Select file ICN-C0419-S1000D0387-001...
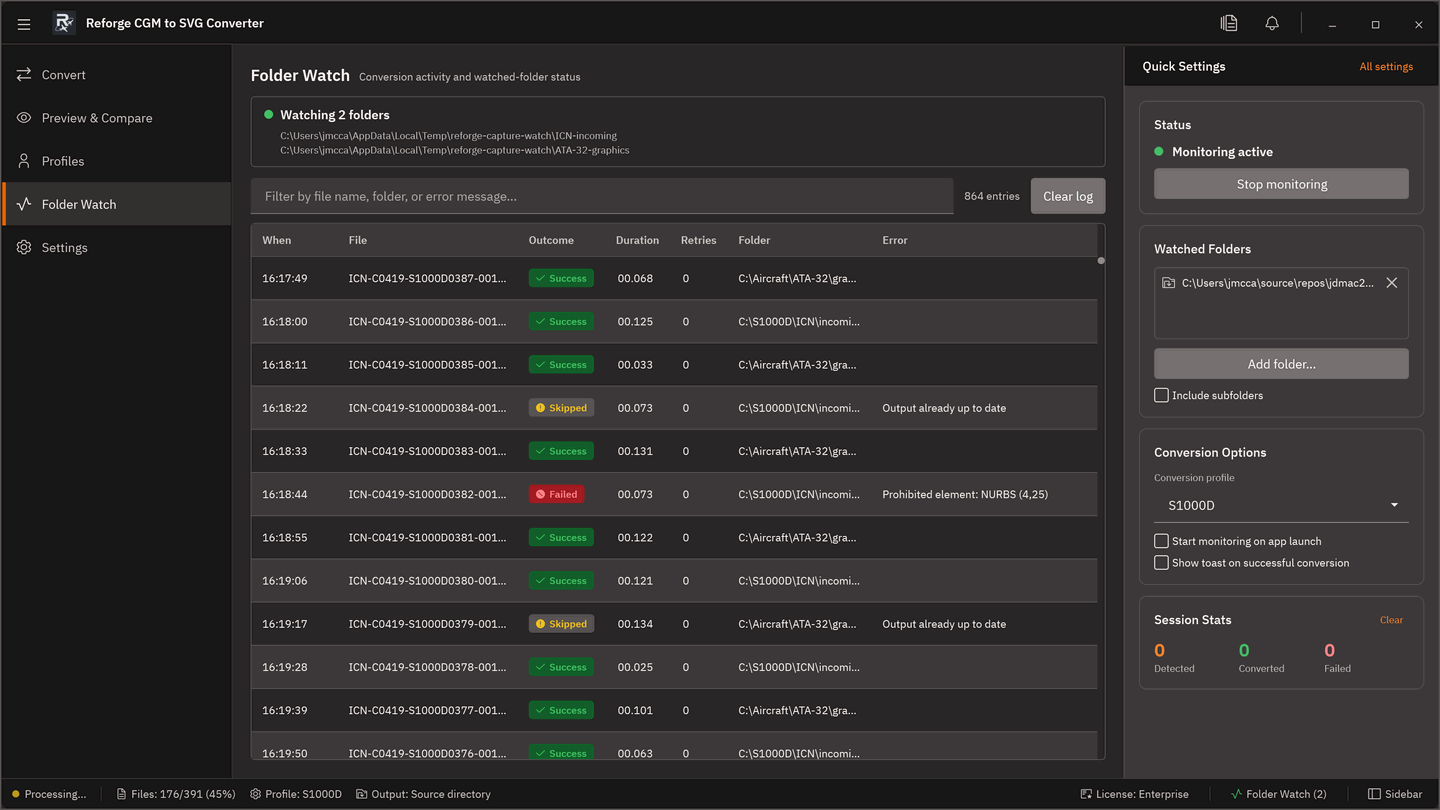 [x=428, y=278]
